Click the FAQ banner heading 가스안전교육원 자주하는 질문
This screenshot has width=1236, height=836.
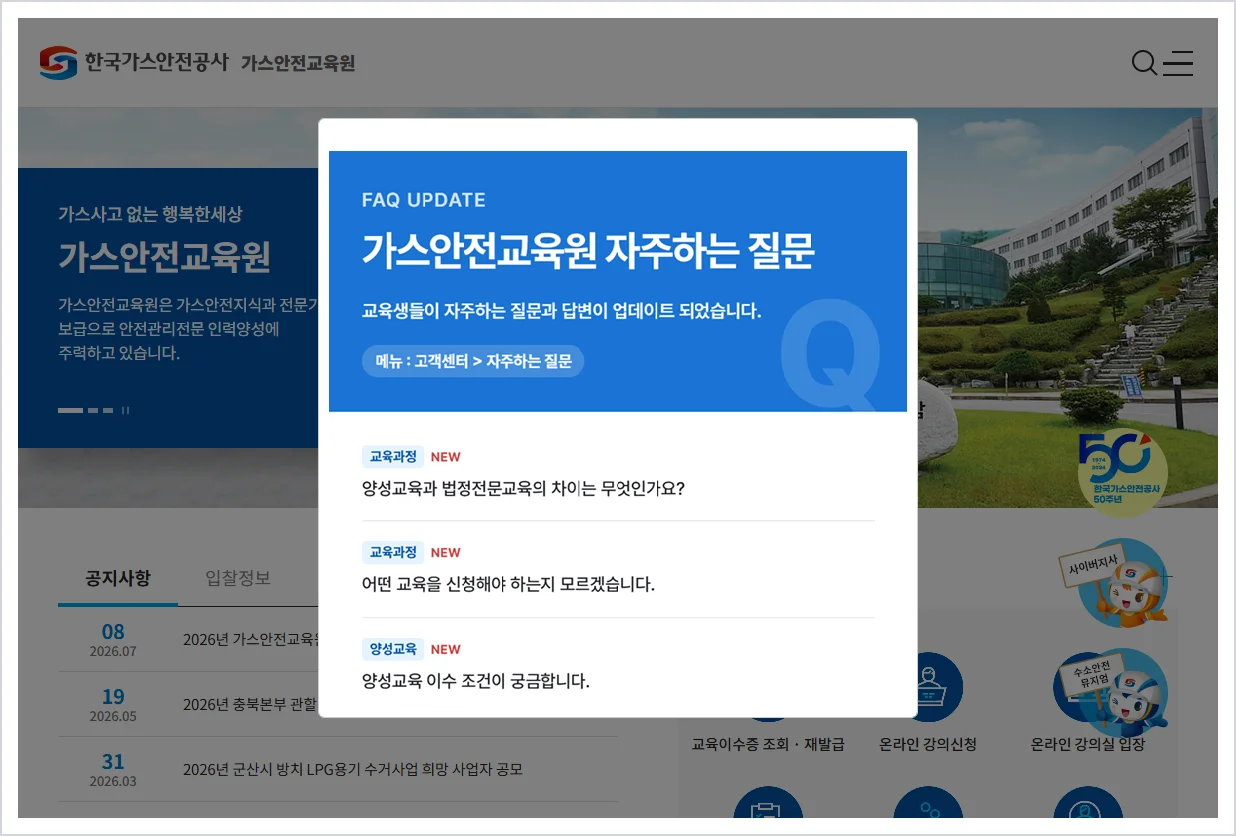pos(588,251)
